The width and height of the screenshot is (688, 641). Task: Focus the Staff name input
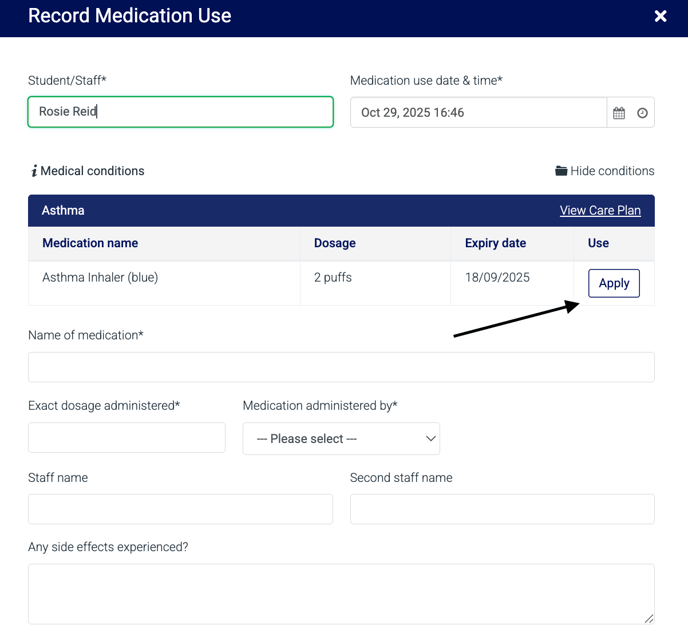(x=180, y=509)
